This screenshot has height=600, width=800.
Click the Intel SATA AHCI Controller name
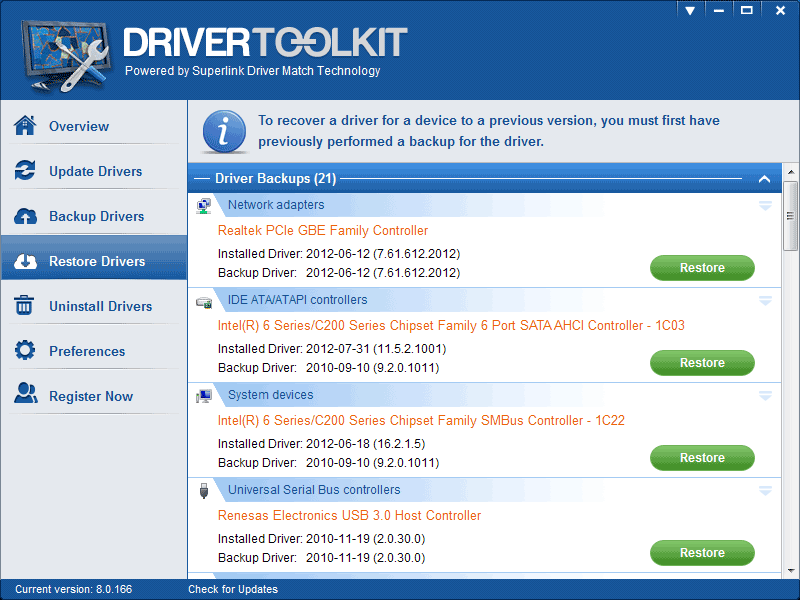coord(451,325)
